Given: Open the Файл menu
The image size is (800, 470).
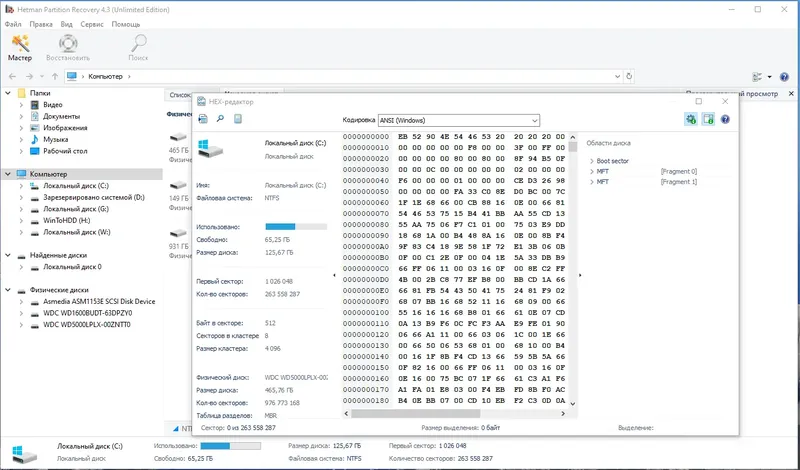Looking at the screenshot, I should (x=13, y=24).
